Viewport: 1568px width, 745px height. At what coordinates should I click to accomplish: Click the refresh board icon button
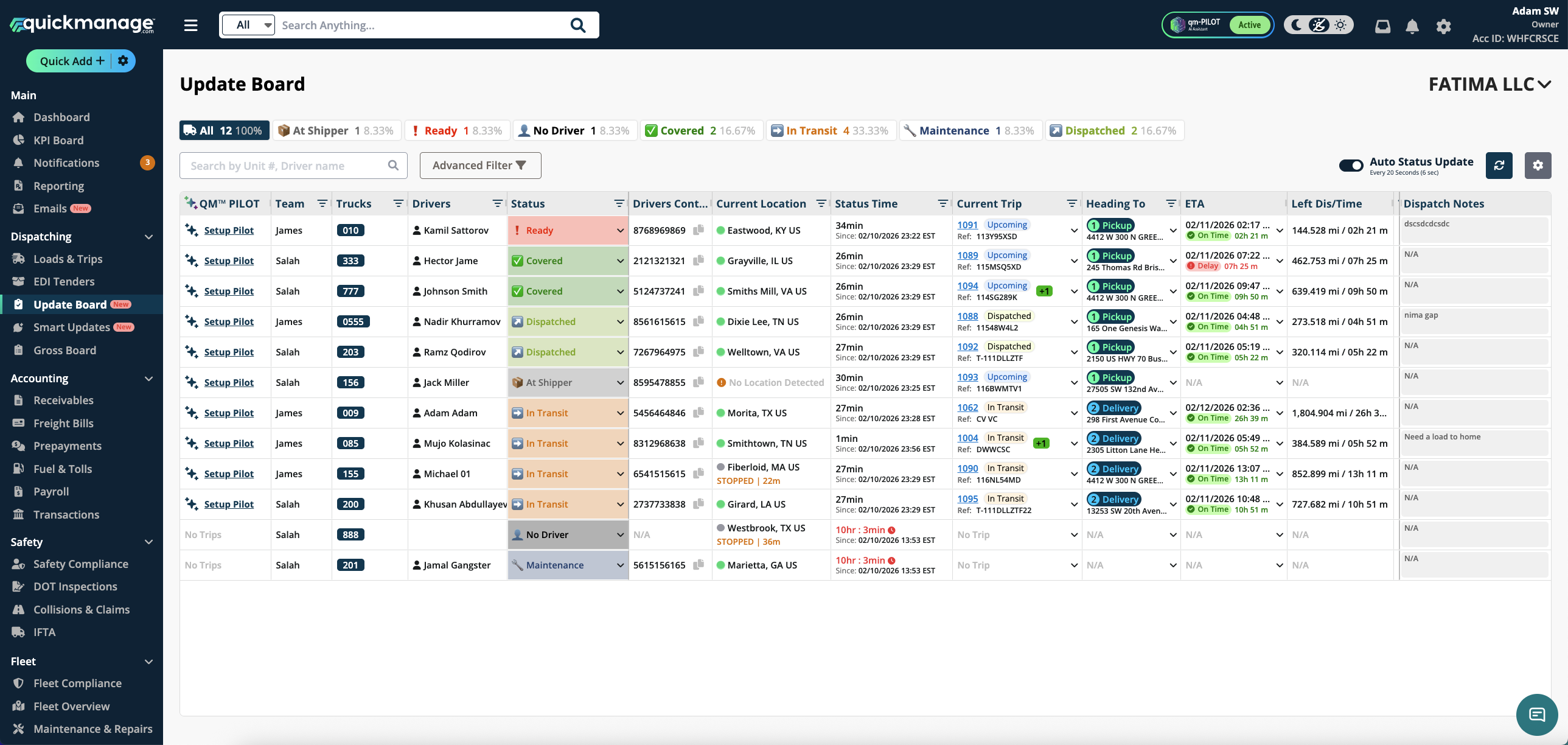point(1499,166)
